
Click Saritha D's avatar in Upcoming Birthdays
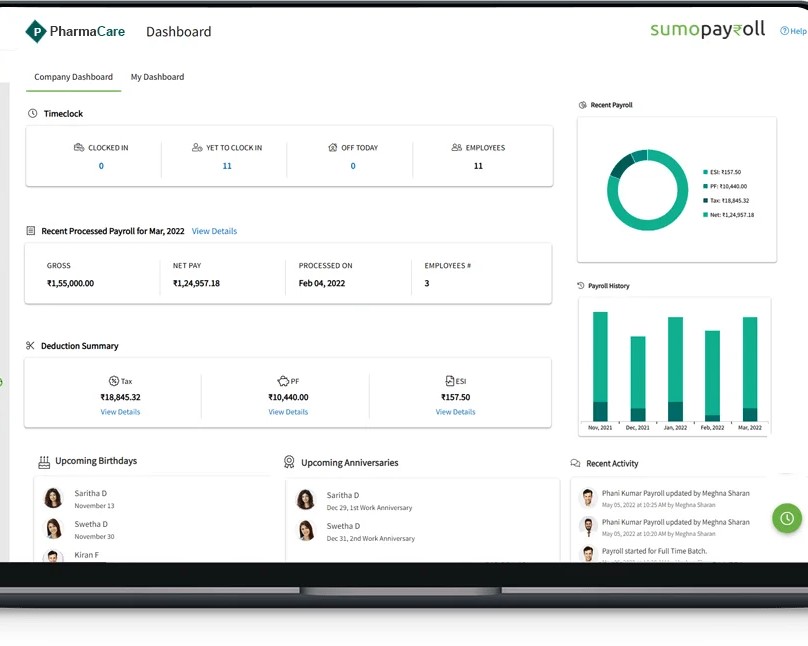(54, 498)
